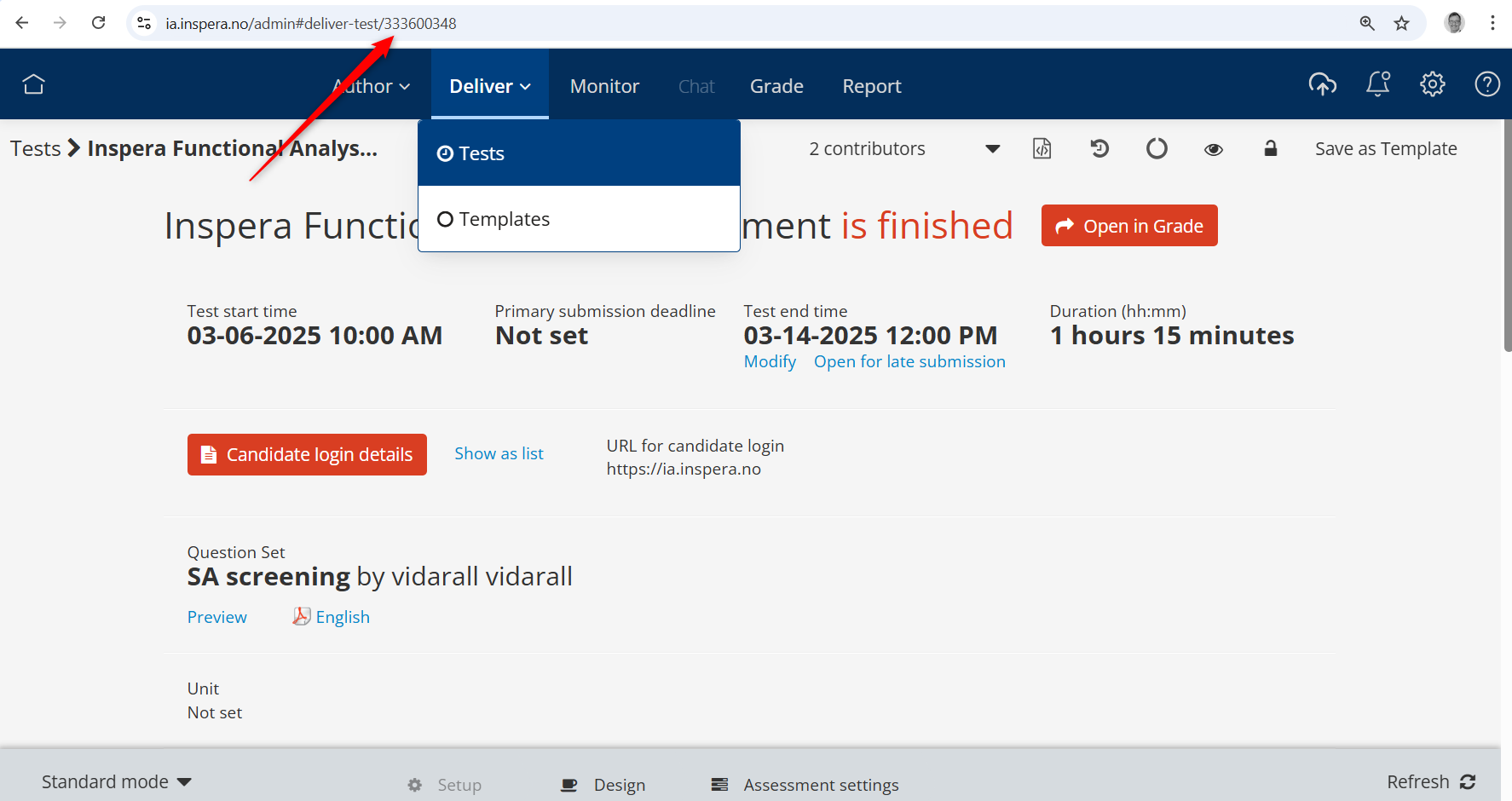The image size is (1512, 801).
Task: Click the https://ia.inspera.no candidate URL
Action: tap(684, 469)
